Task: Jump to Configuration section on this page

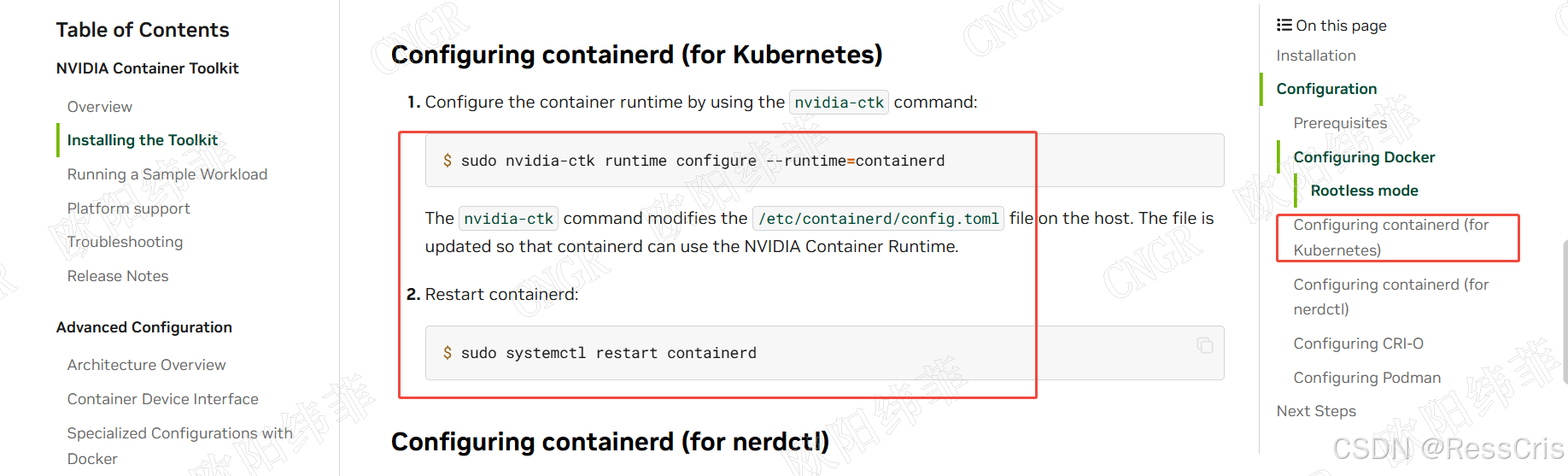Action: (x=1326, y=89)
